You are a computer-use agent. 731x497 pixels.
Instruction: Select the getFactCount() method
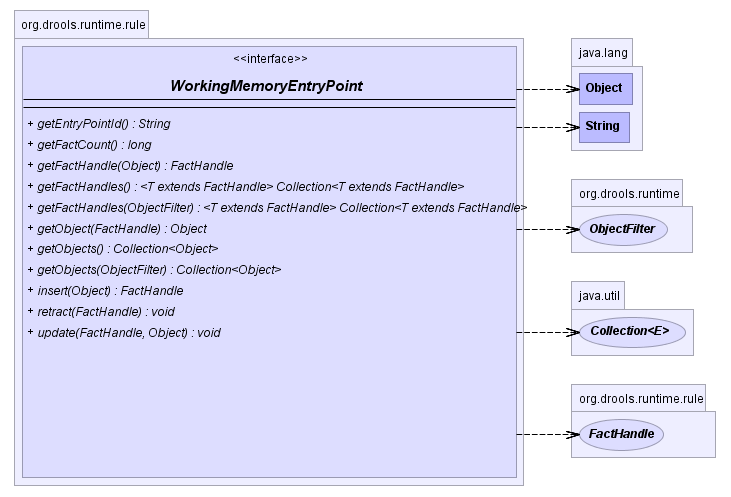(90, 145)
